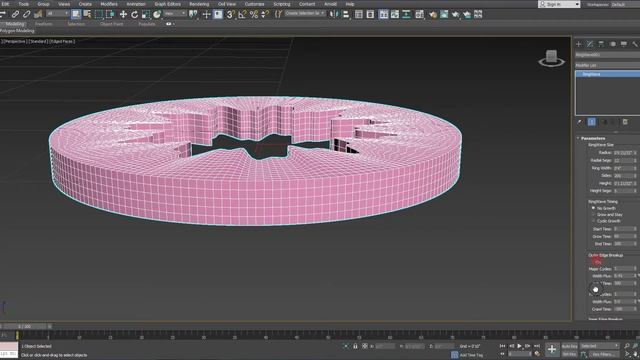The image size is (640, 360).
Task: Open Display tab in command panel
Action: click(x=624, y=44)
